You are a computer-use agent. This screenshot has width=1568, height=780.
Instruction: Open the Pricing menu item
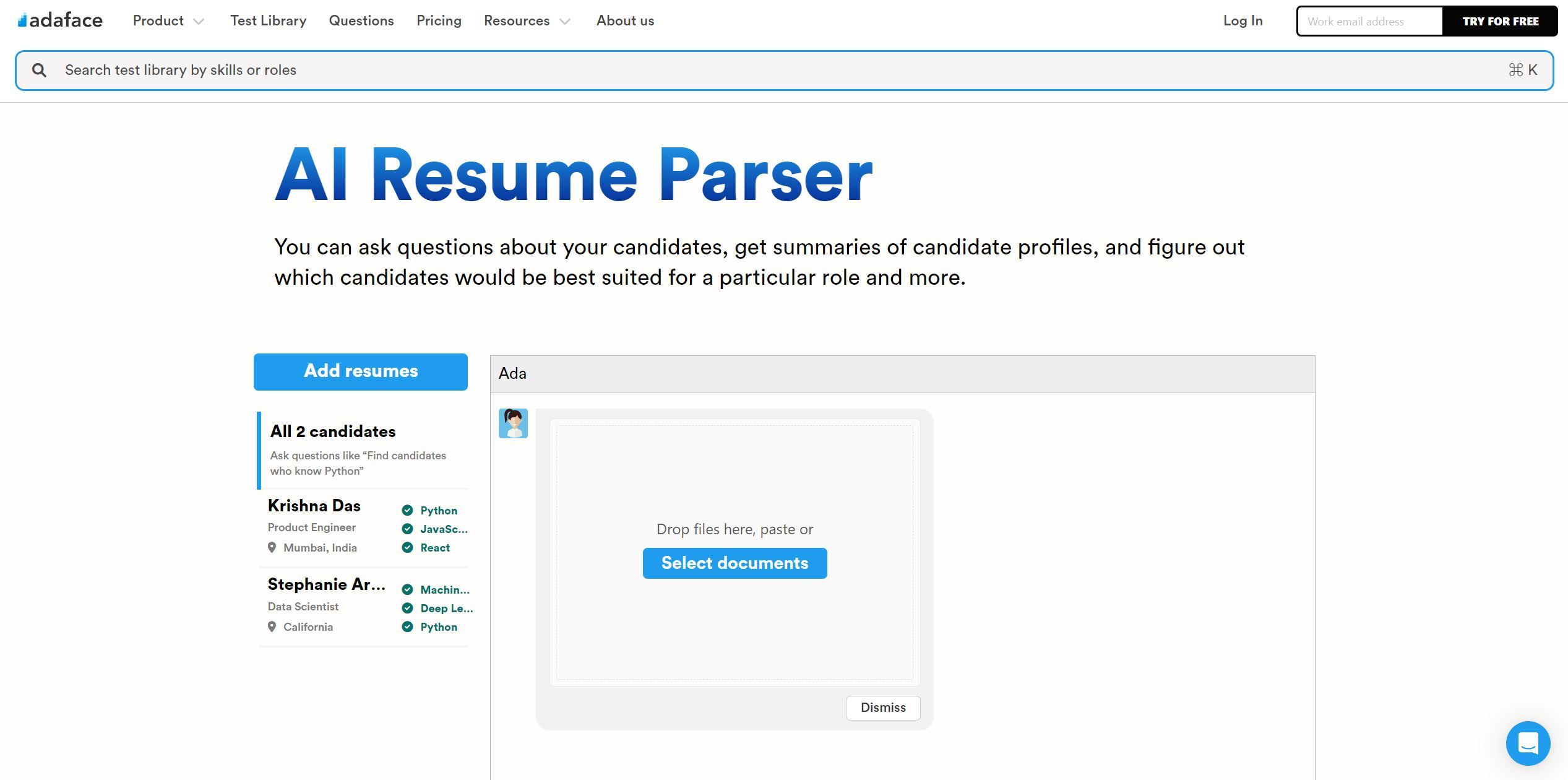click(438, 20)
